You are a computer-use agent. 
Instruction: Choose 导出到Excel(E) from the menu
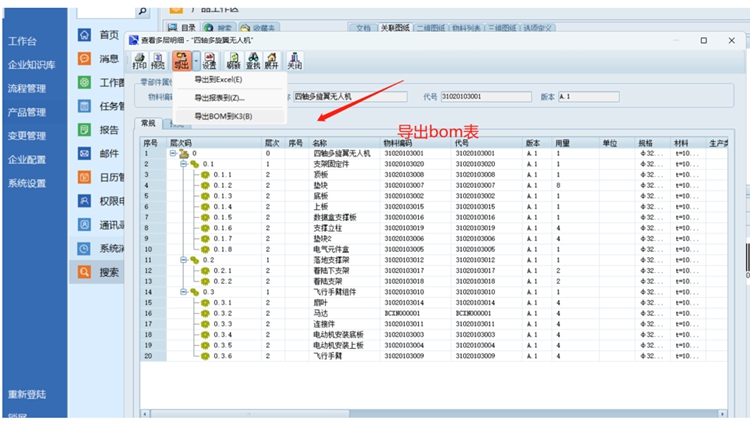tap(219, 79)
